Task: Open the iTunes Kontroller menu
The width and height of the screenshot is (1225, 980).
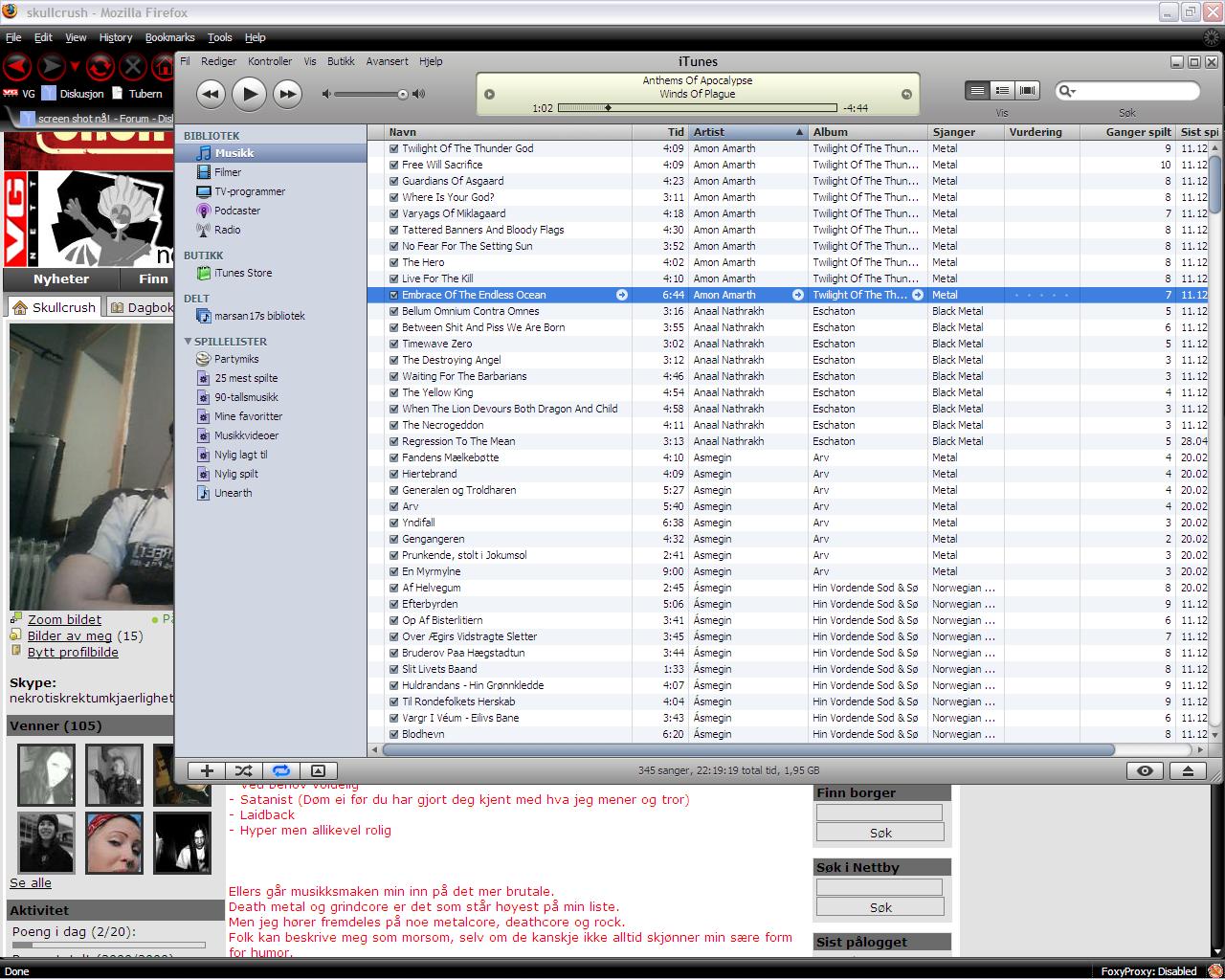Action: click(x=270, y=61)
